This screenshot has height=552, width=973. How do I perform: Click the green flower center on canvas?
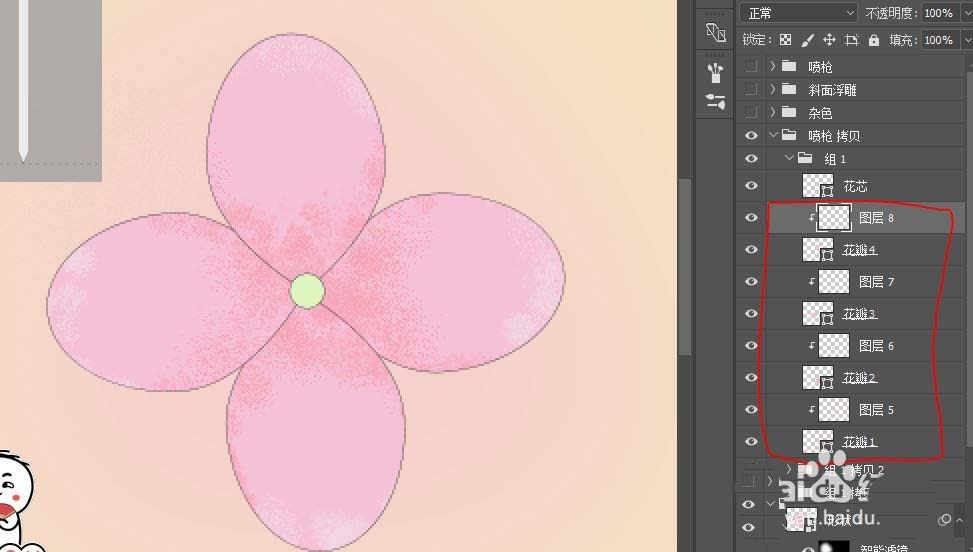click(x=307, y=291)
